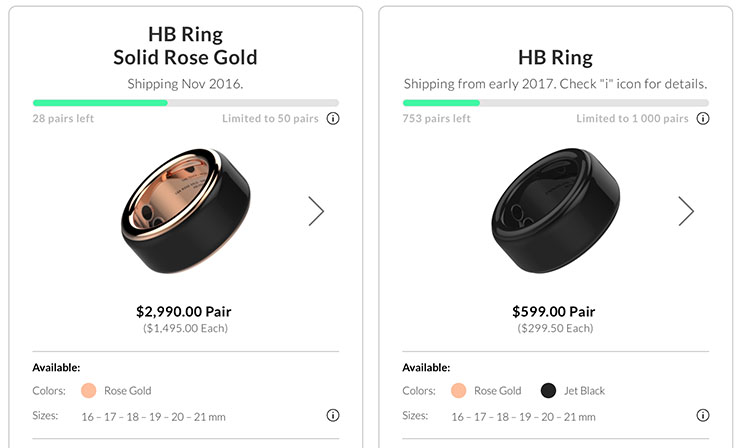The height and width of the screenshot is (448, 740).
Task: Open "HB Ring Solid Rose Gold" title
Action: coord(185,45)
